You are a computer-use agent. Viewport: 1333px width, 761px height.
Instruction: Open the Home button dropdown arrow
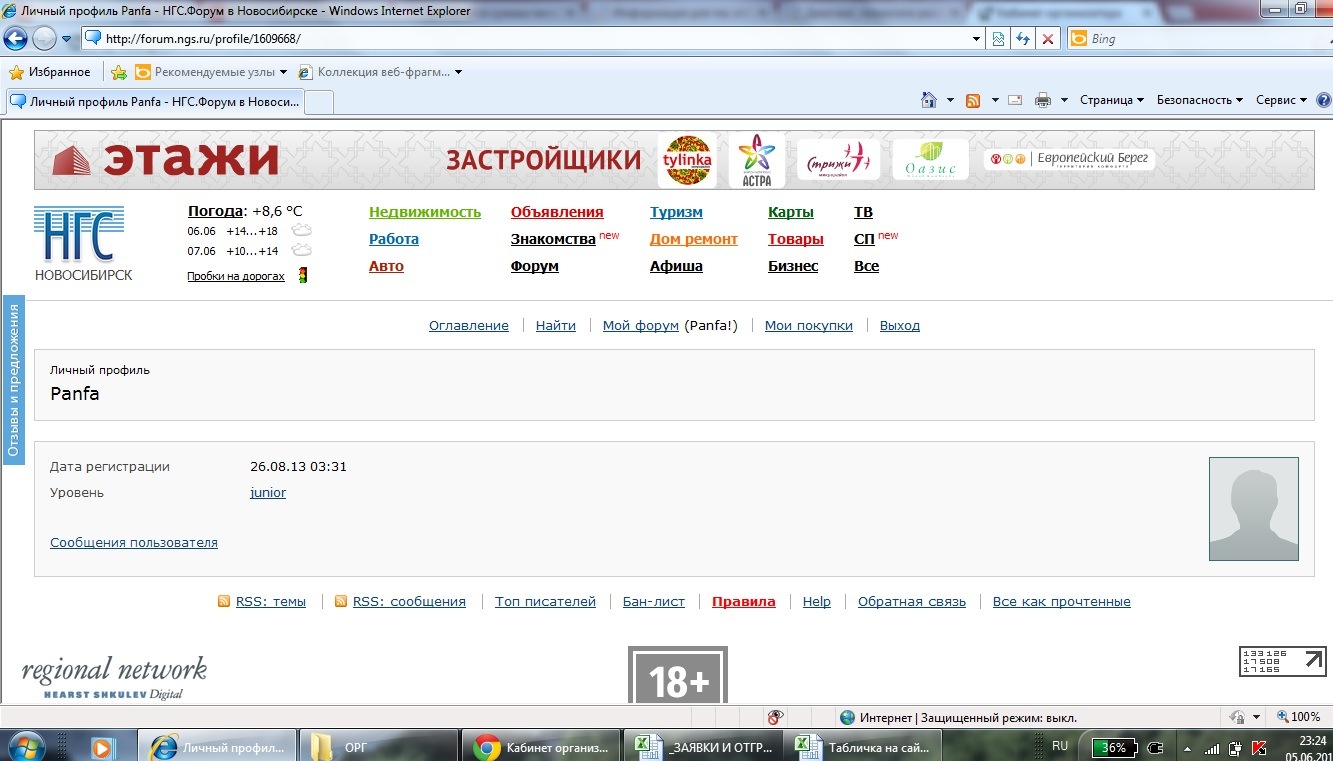[949, 100]
